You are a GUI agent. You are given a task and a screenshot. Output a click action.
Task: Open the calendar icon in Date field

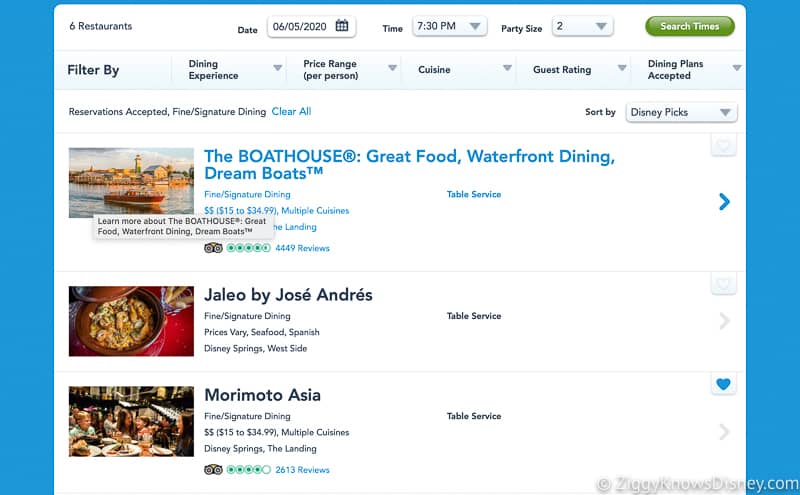coord(342,26)
